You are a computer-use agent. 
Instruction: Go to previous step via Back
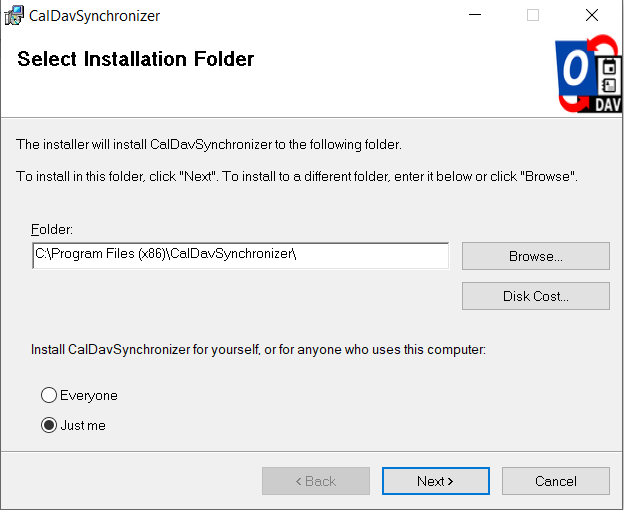(316, 481)
